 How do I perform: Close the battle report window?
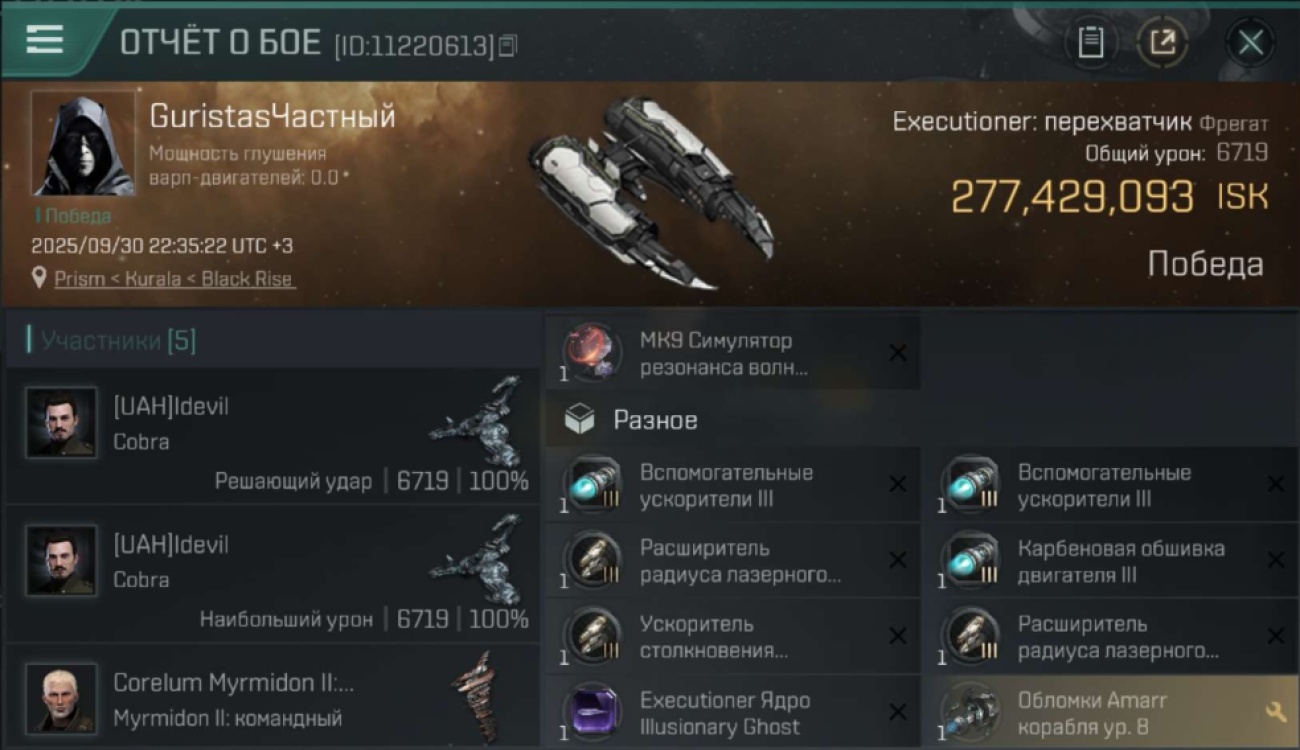point(1250,43)
